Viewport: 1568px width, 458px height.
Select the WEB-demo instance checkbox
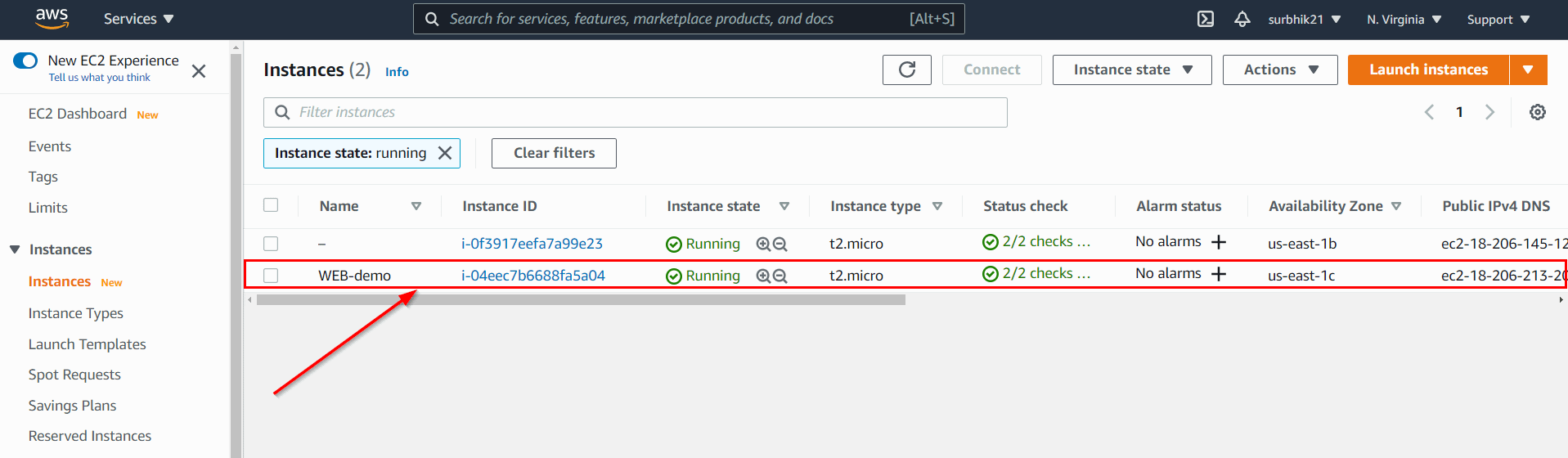tap(271, 276)
